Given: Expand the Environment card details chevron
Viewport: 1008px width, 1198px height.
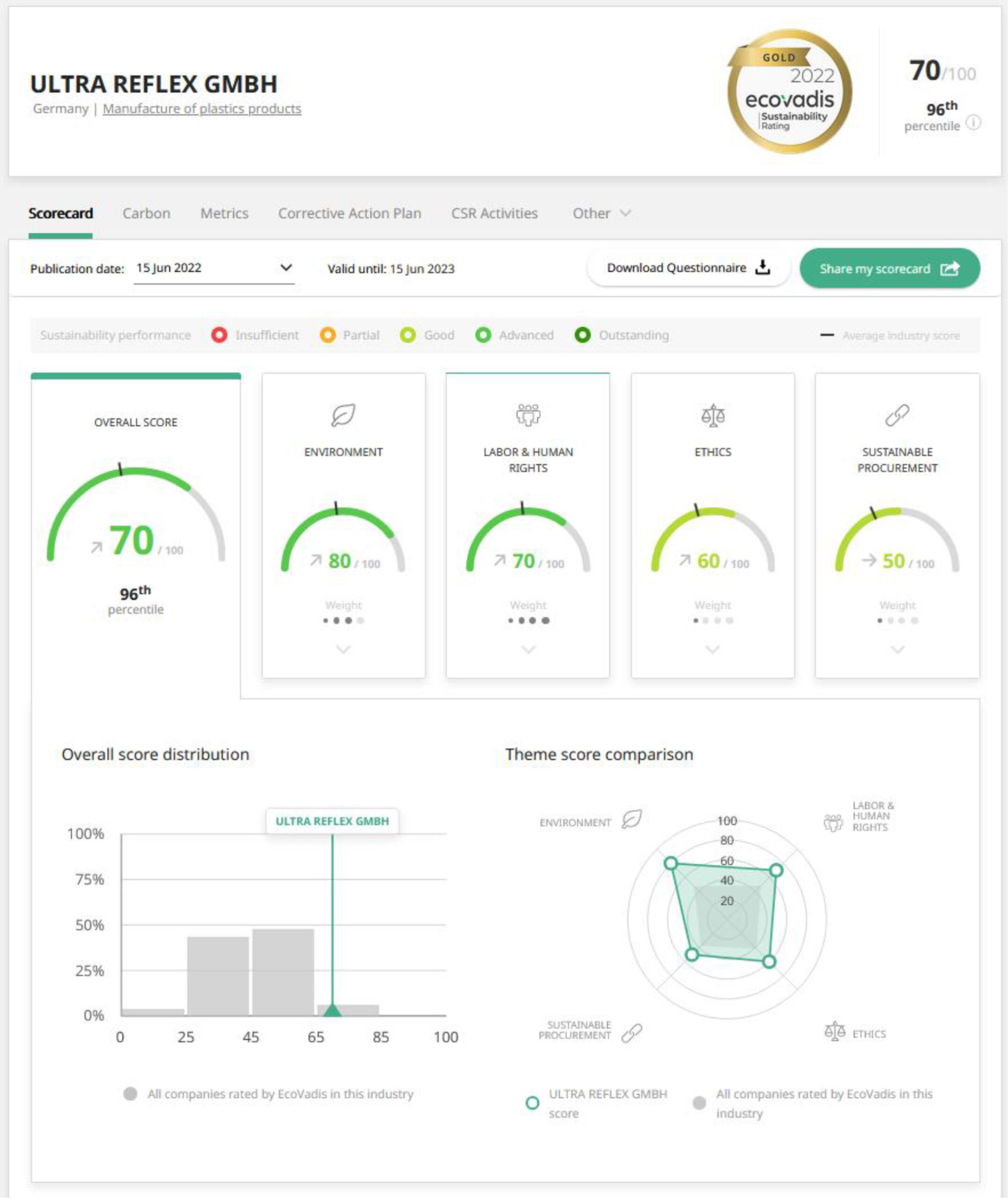Looking at the screenshot, I should pos(343,649).
